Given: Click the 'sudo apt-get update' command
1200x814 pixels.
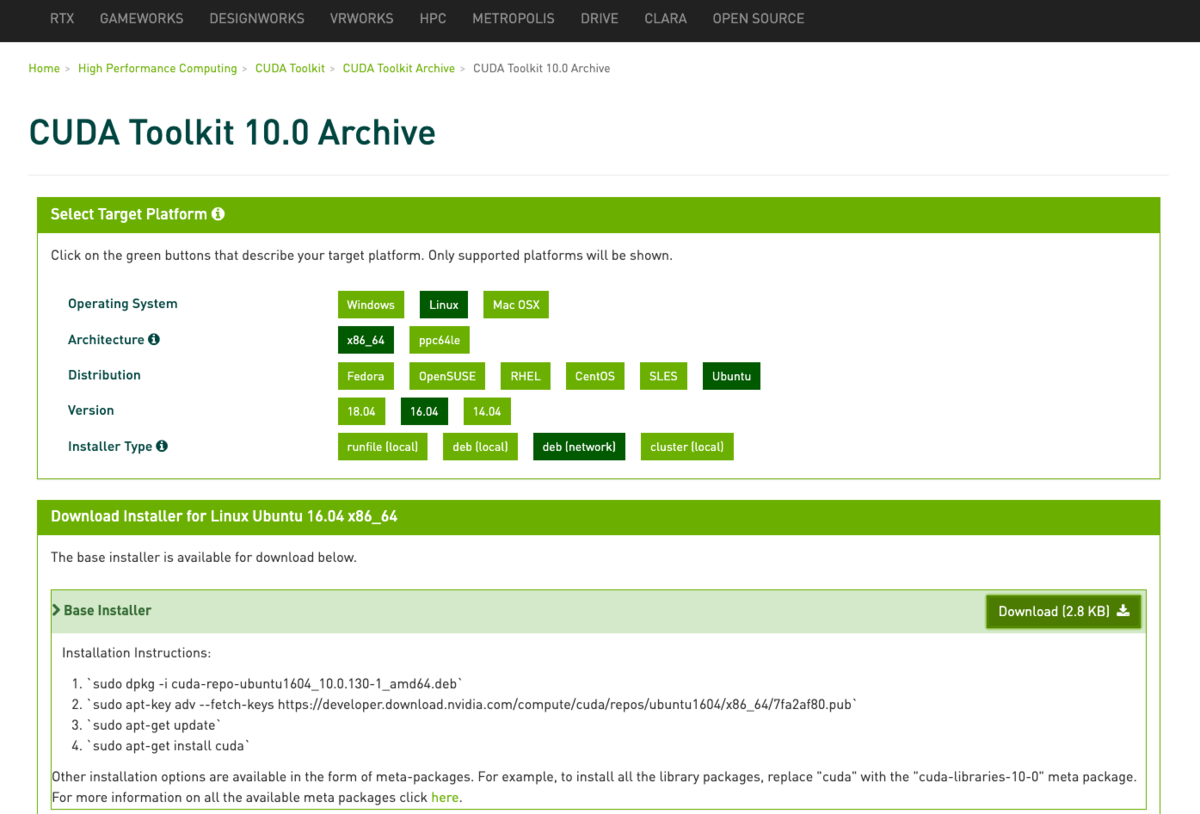Looking at the screenshot, I should [155, 725].
